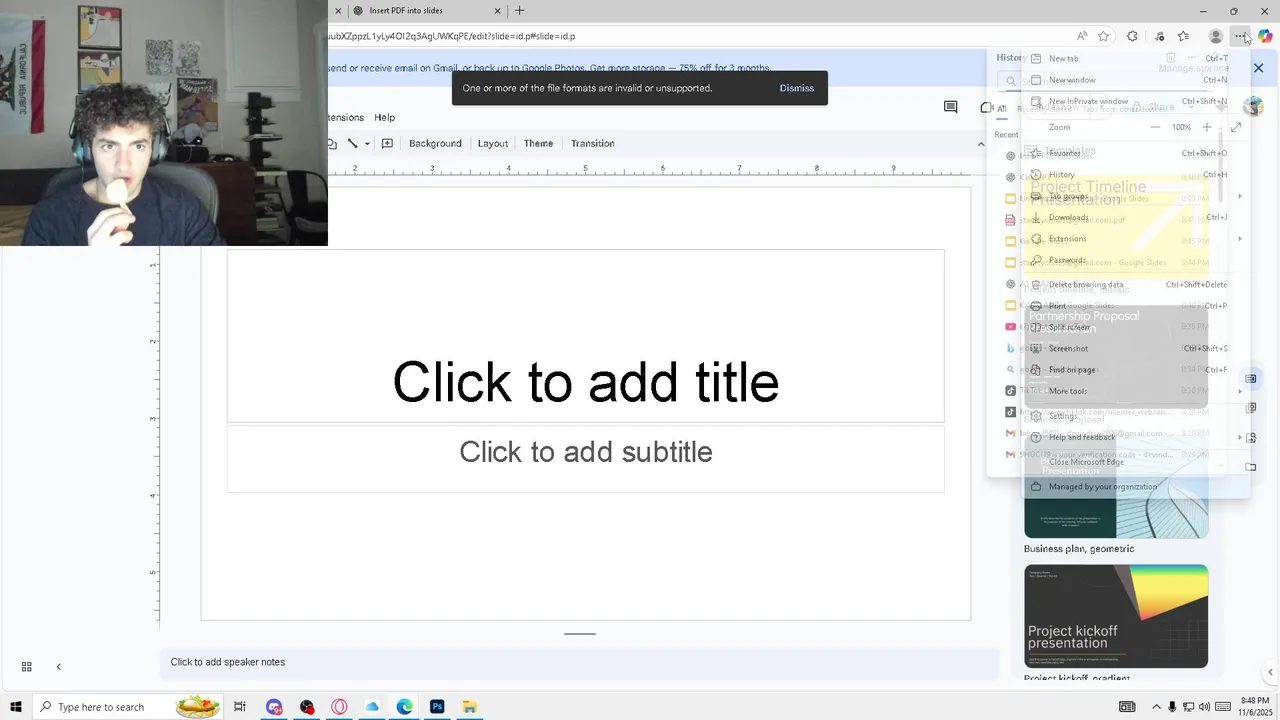Viewport: 1280px width, 720px height.
Task: Open the Layout option in Slides toolbar
Action: tap(492, 143)
